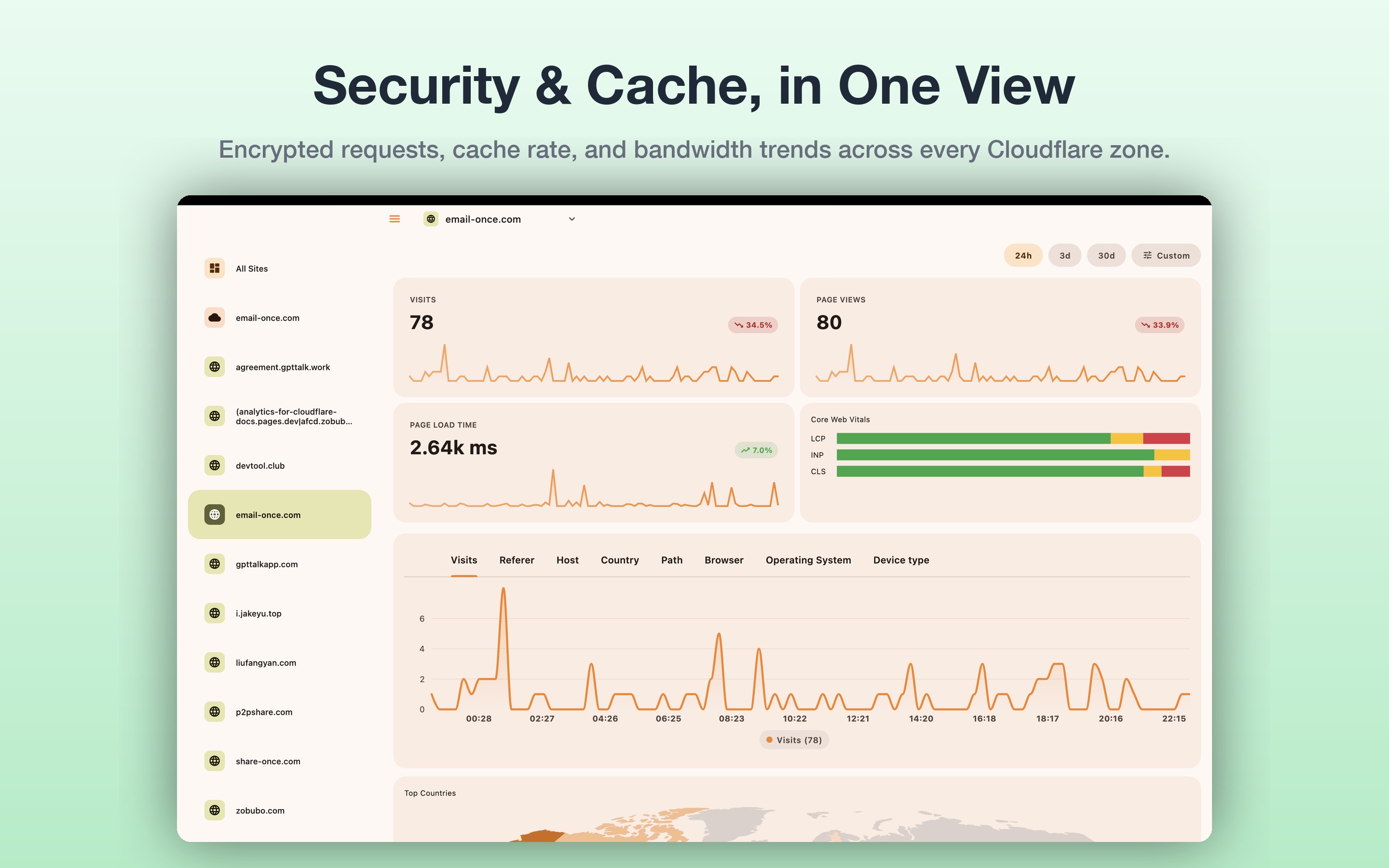
Task: Click globe icon next to p2pshare.com
Action: (215, 712)
